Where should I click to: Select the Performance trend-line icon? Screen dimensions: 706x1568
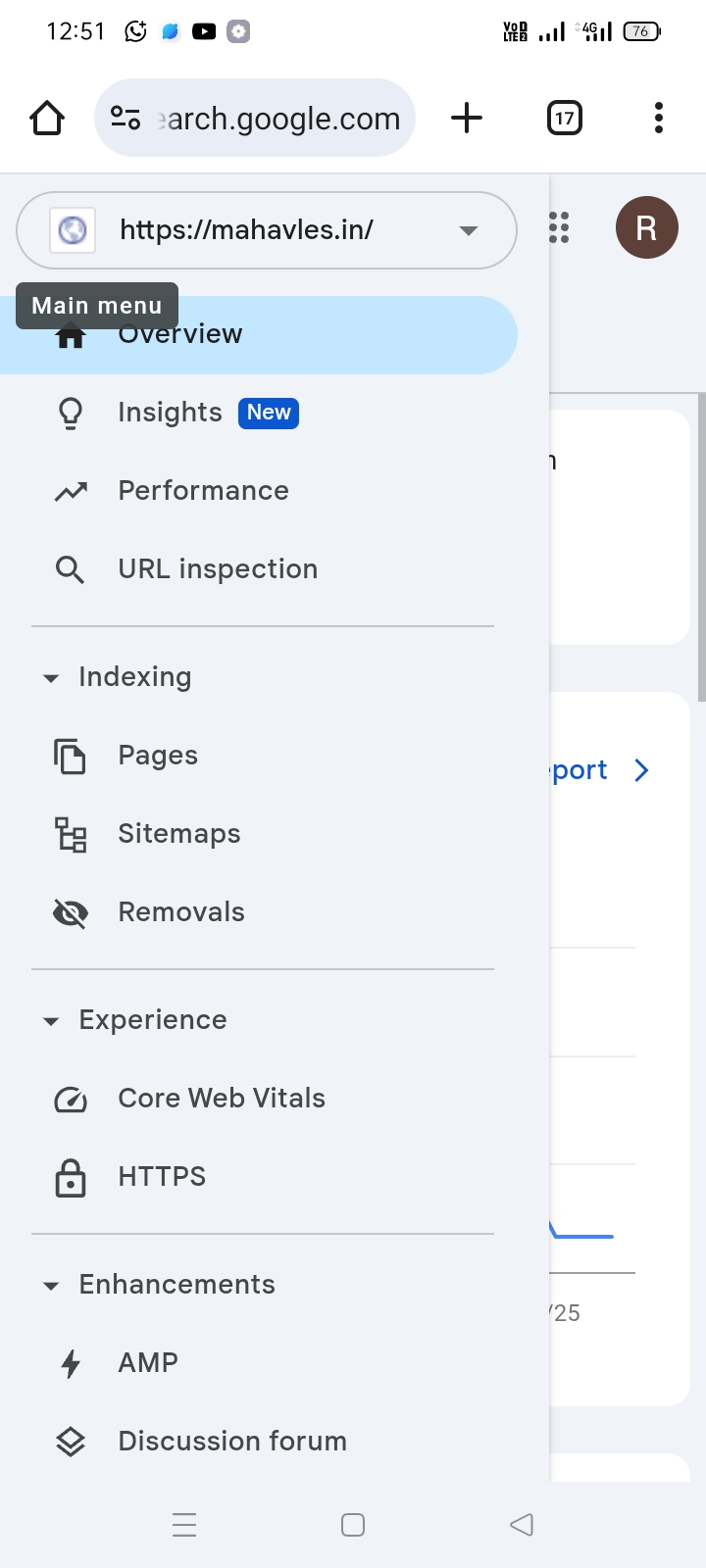71,491
